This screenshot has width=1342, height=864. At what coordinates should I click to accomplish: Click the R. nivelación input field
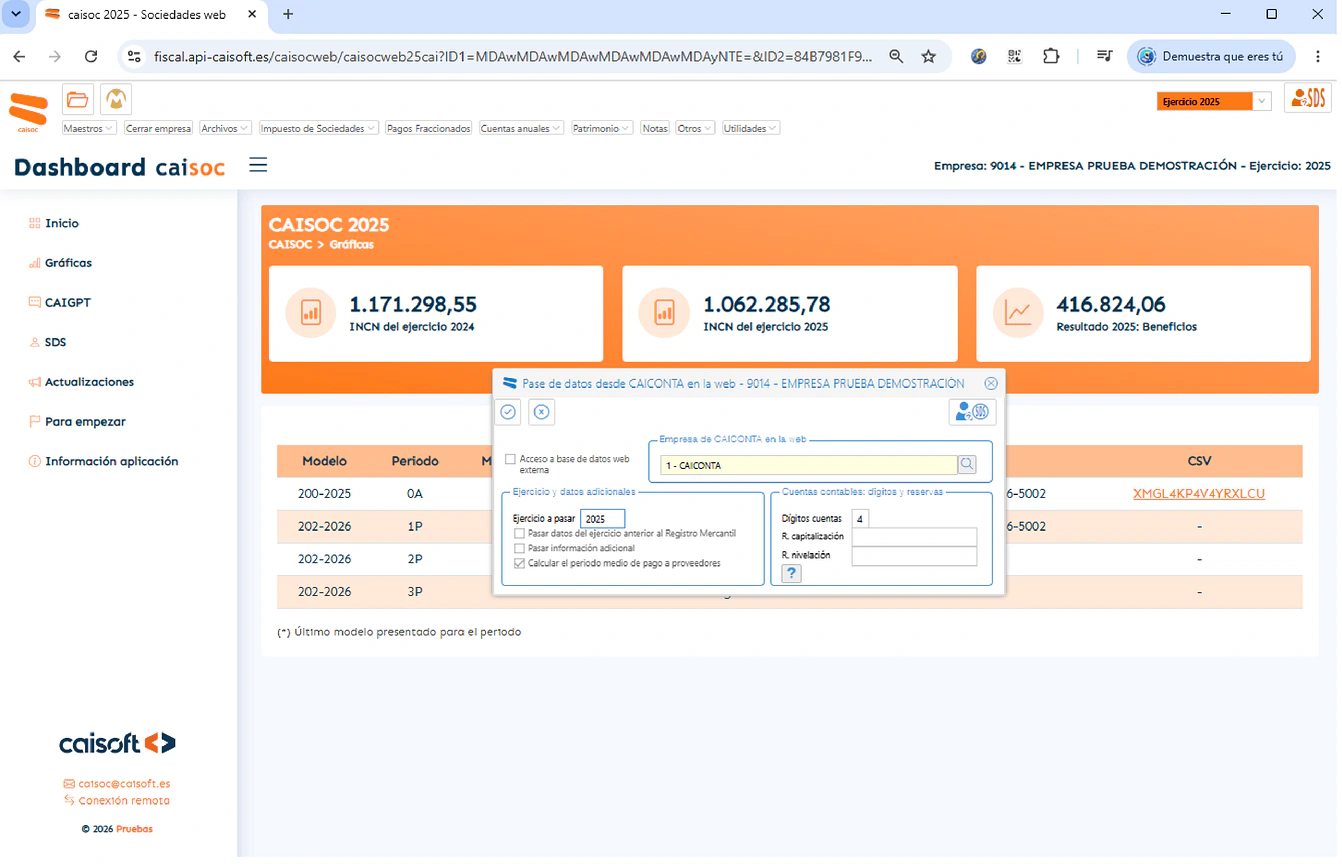914,556
